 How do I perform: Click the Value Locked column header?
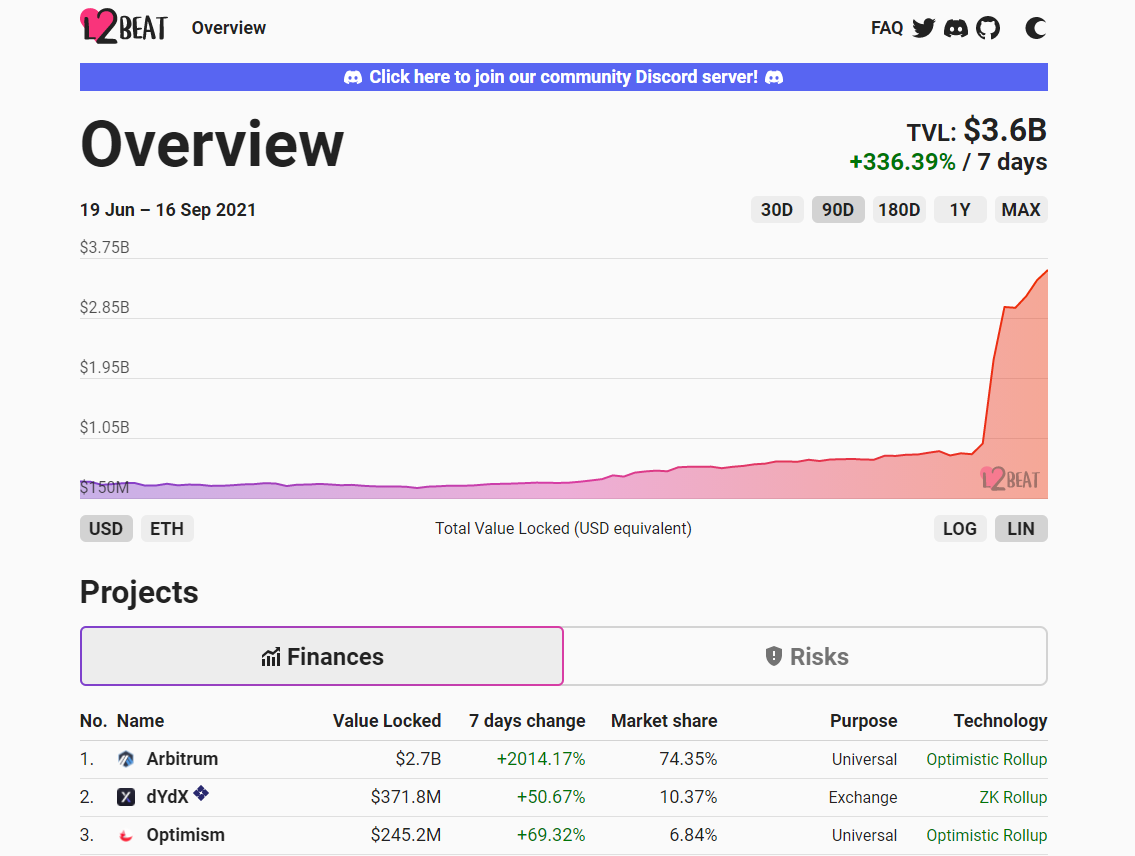[387, 721]
